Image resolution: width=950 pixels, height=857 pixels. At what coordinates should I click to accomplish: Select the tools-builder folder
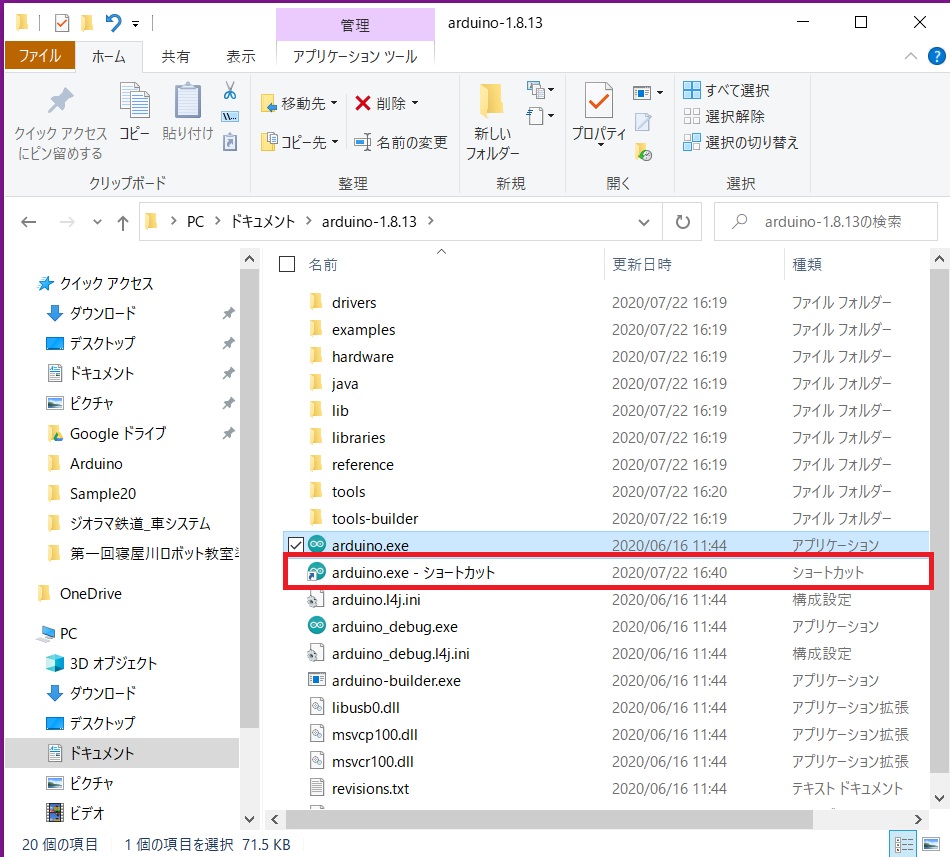point(375,518)
